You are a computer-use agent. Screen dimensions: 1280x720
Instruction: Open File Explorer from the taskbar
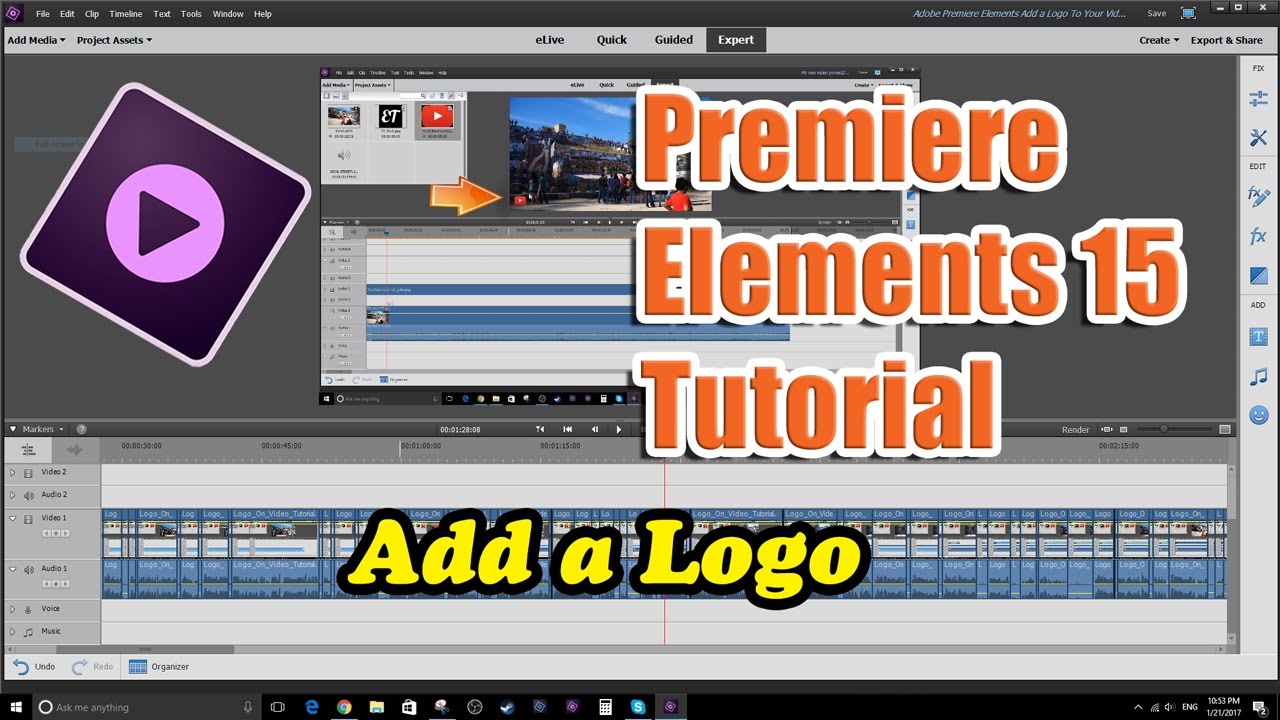375,707
